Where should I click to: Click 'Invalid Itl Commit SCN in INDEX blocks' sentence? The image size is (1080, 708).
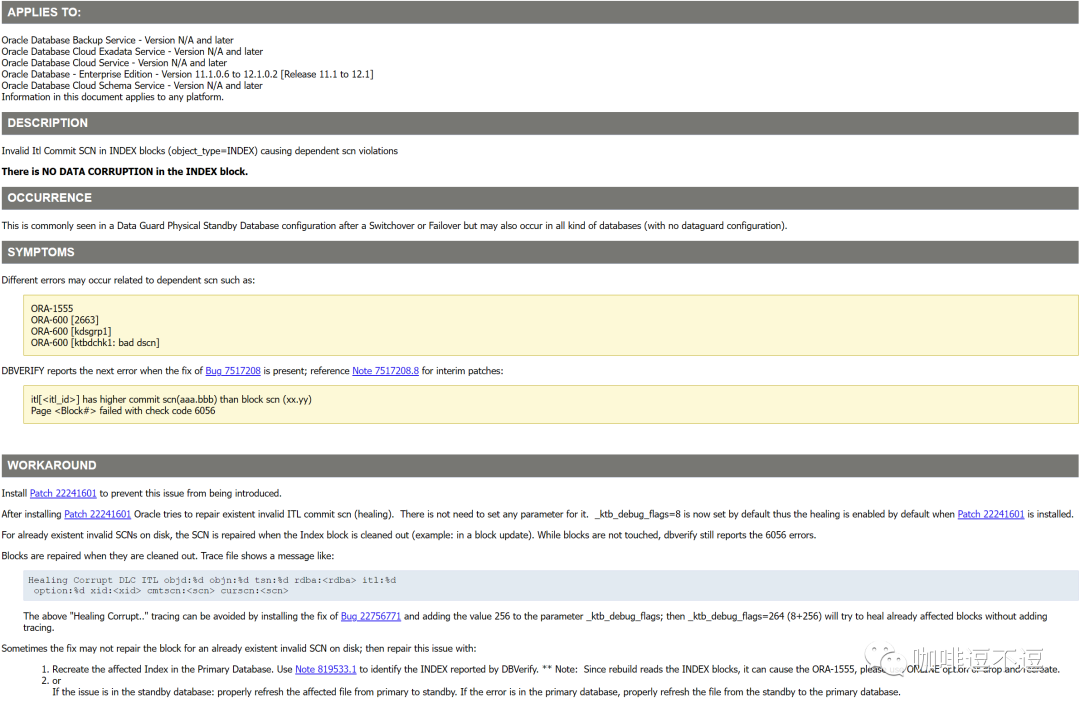(200, 151)
